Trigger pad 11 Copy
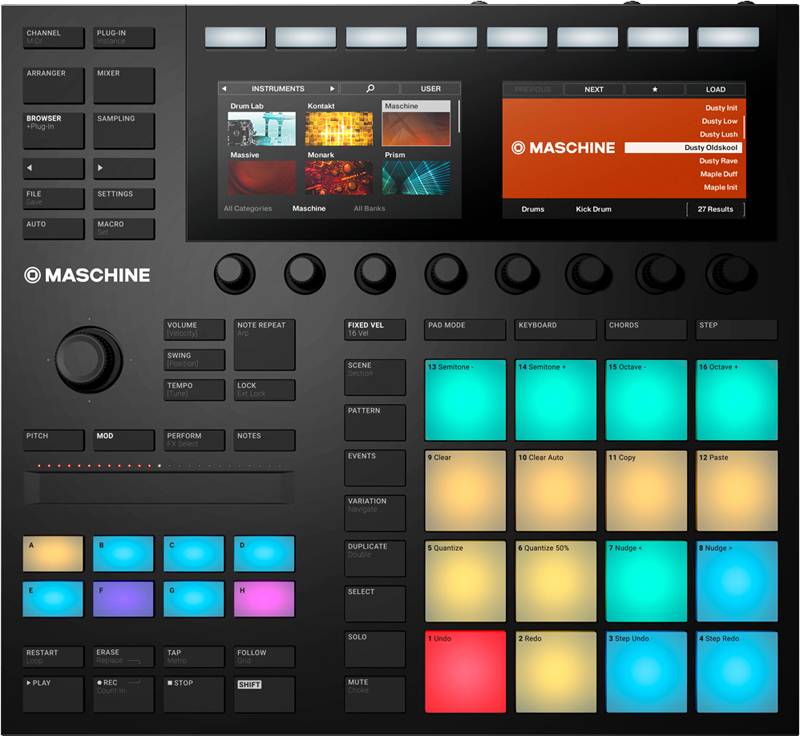The width and height of the screenshot is (800, 736). click(x=646, y=491)
